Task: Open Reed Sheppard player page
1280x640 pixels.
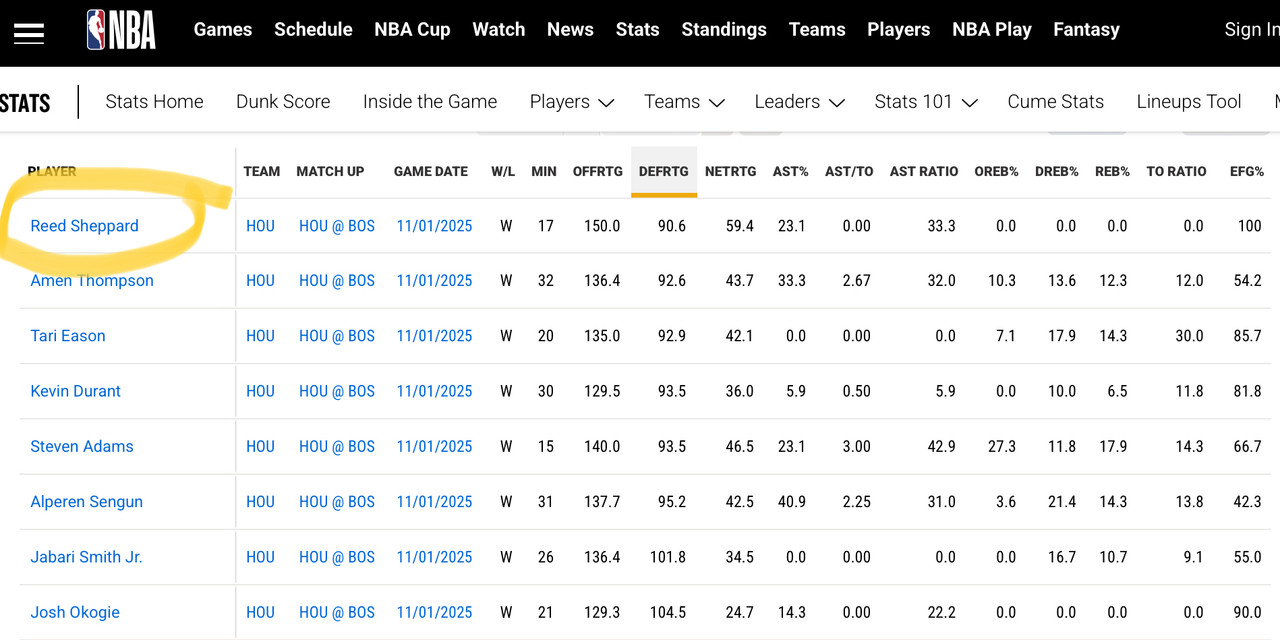Action: point(85,226)
